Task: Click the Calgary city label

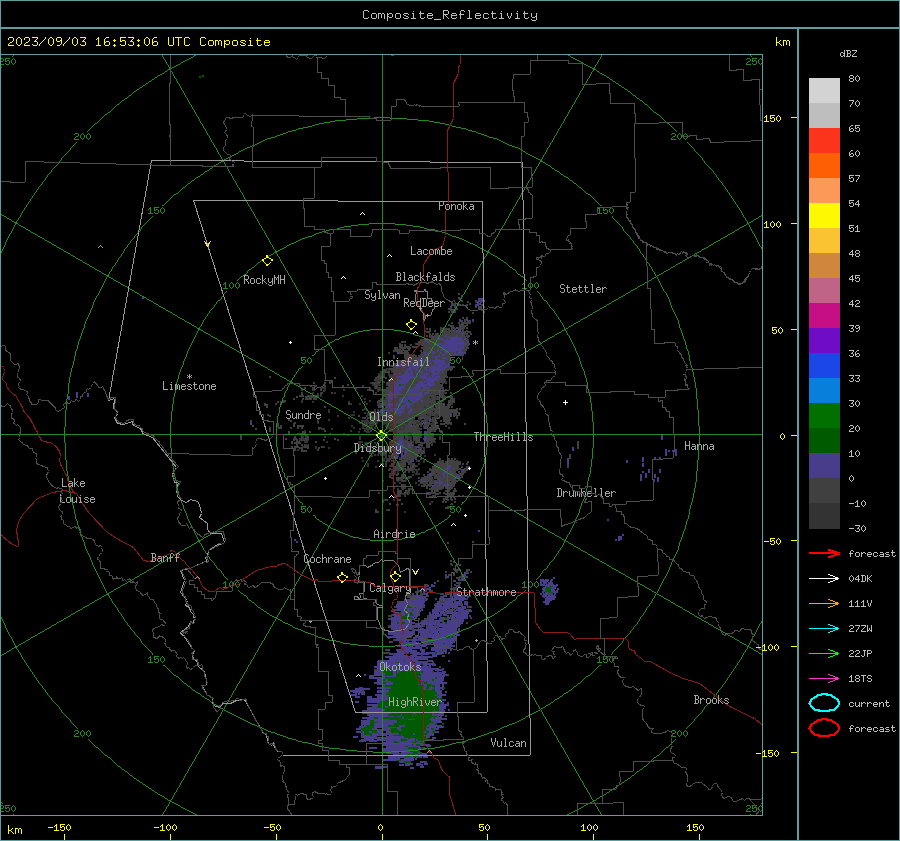Action: click(x=390, y=588)
